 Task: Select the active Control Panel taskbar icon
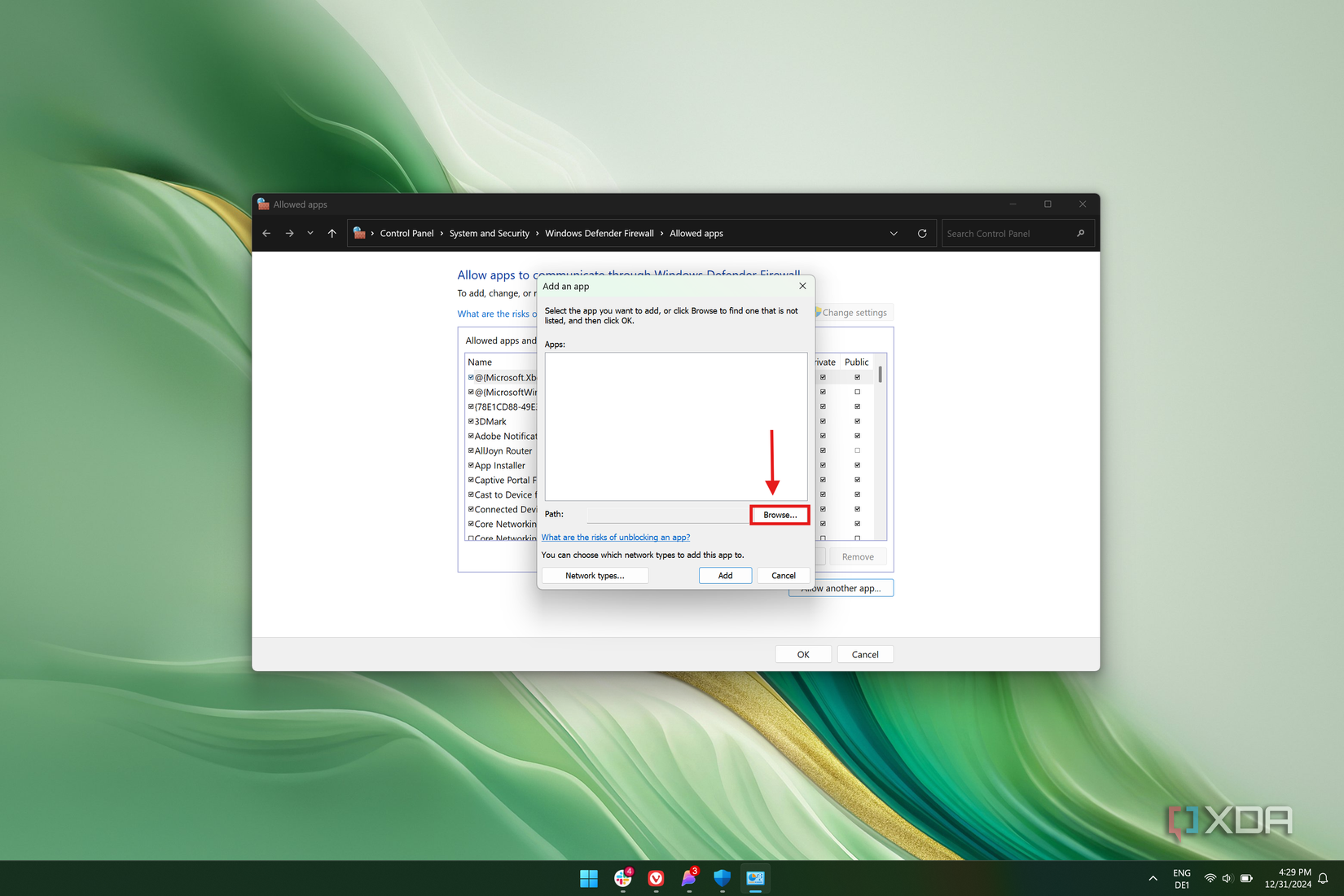coord(755,879)
